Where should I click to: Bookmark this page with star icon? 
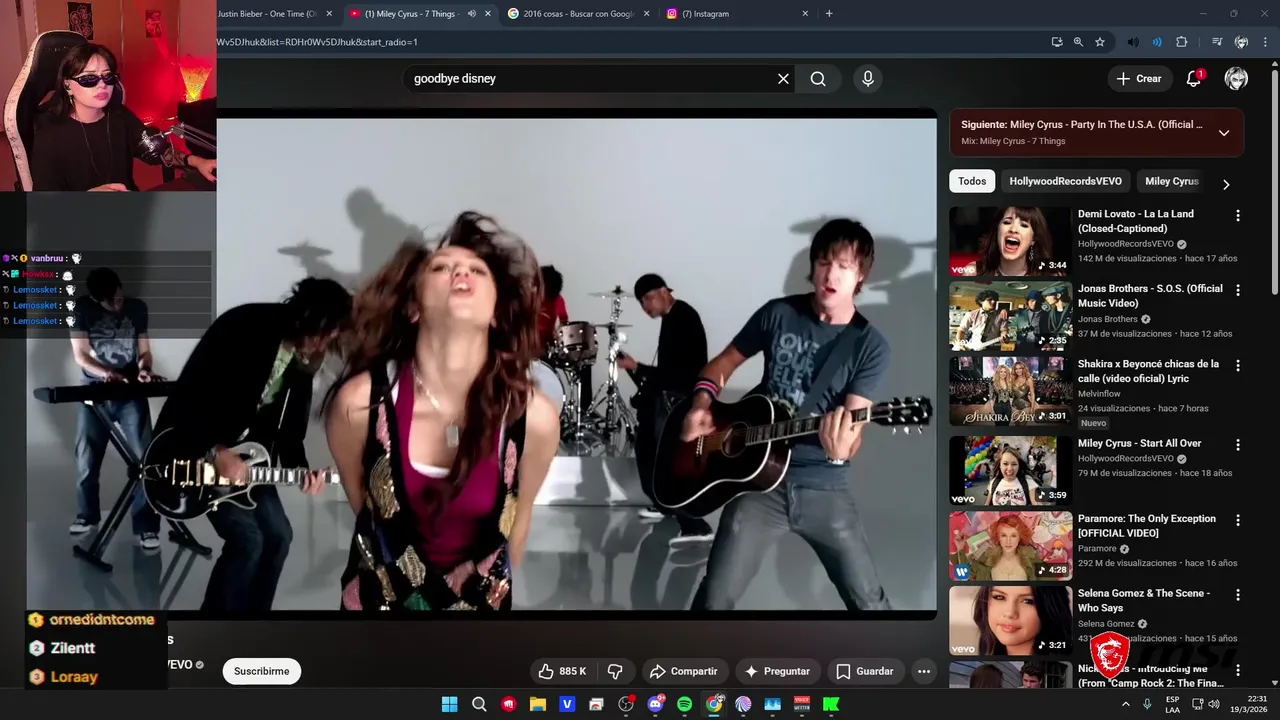[1100, 42]
